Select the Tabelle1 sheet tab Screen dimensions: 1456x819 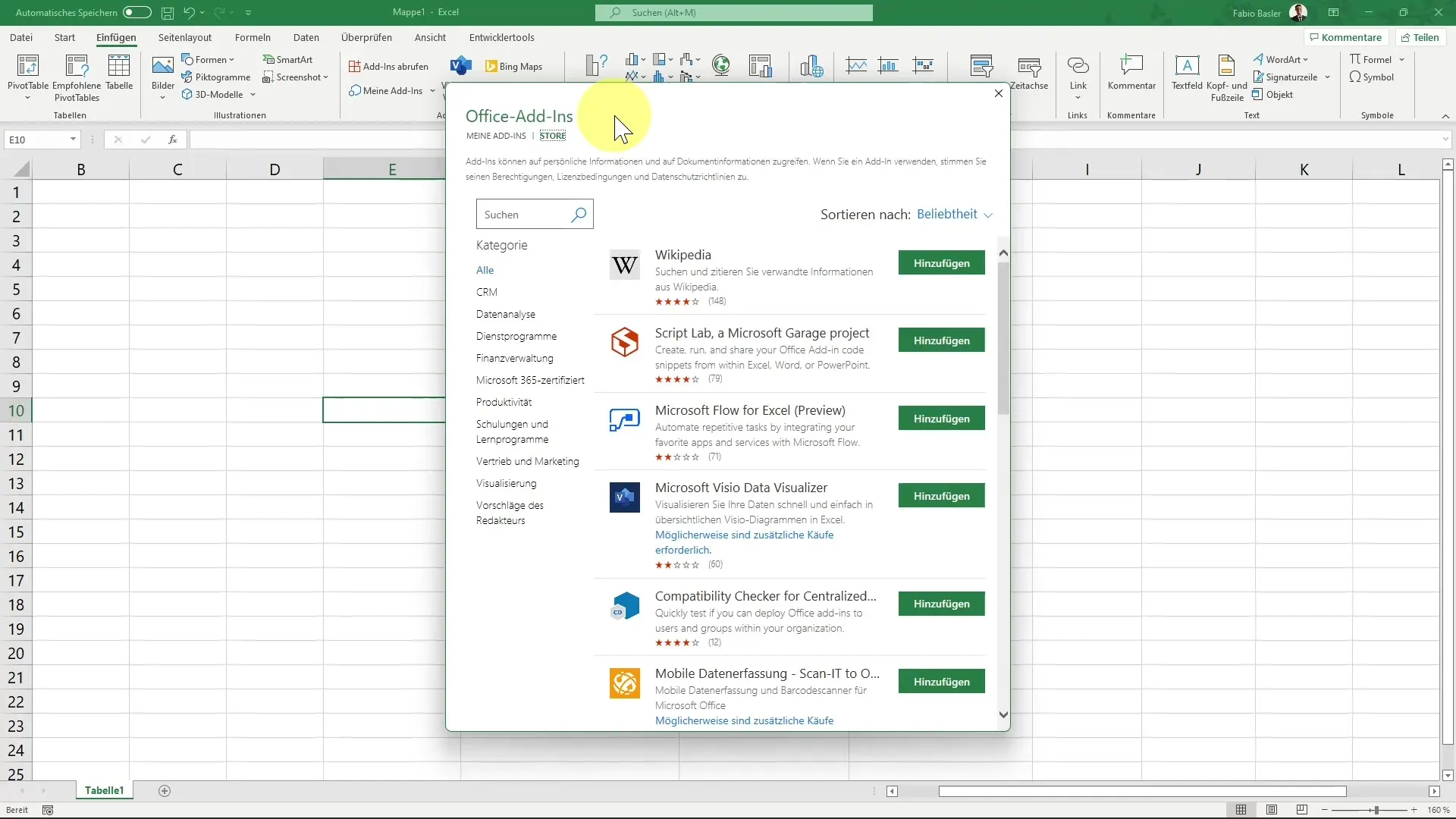click(105, 790)
